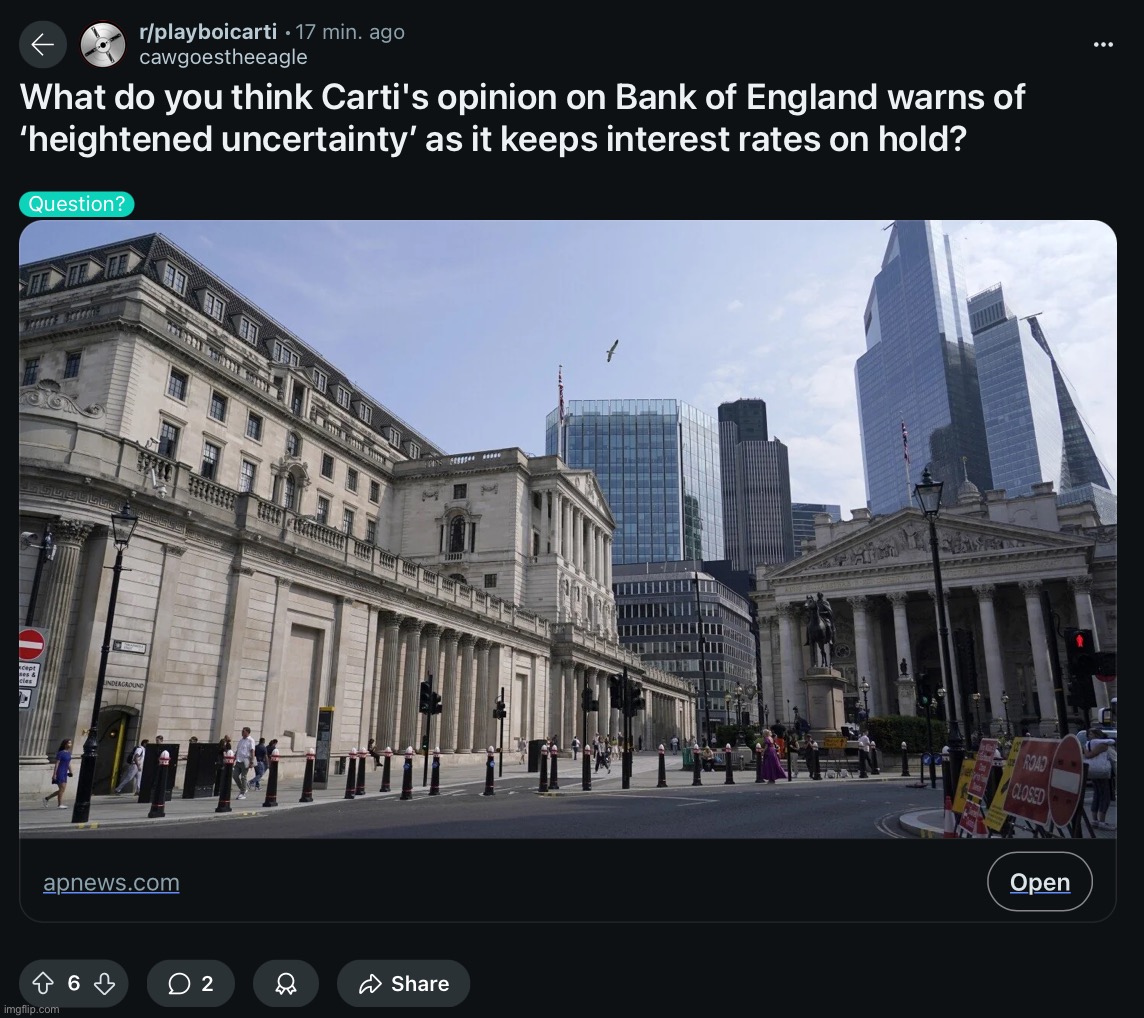Click the imgflip.com watermark

[30, 1009]
